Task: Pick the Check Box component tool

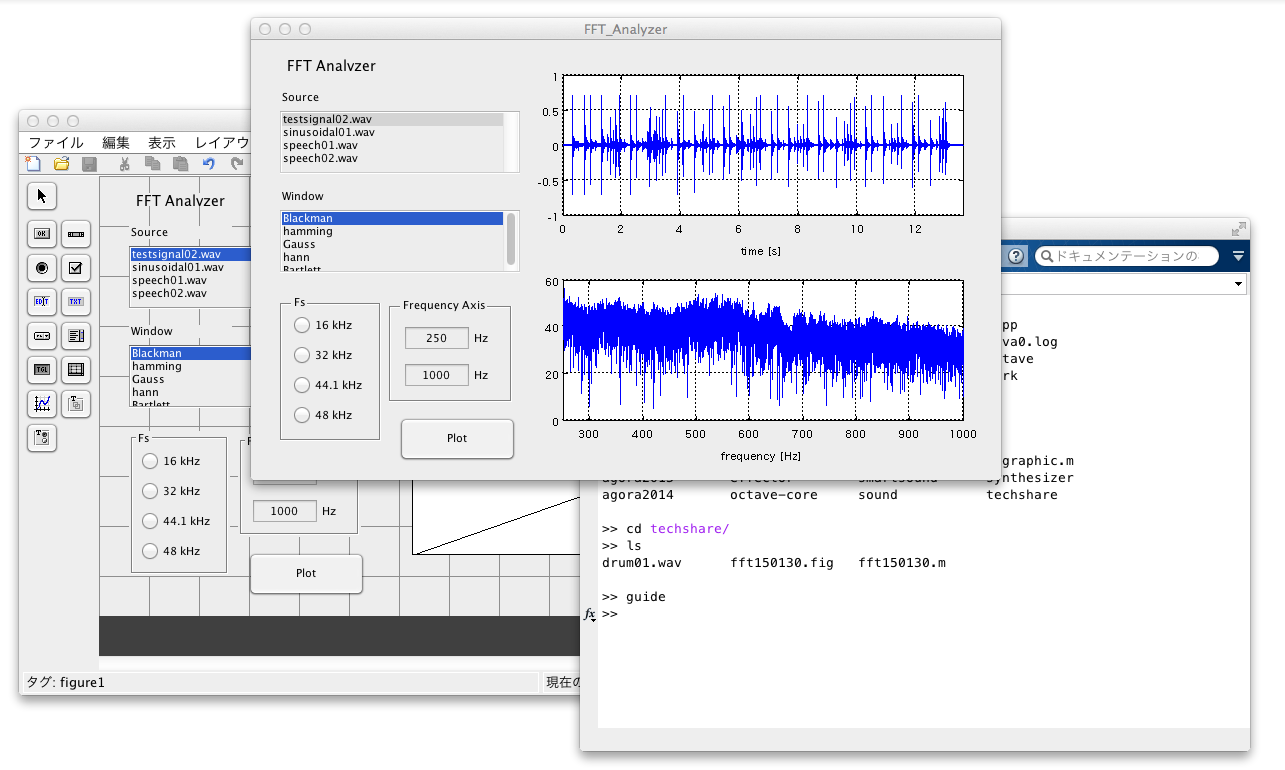Action: click(x=76, y=268)
